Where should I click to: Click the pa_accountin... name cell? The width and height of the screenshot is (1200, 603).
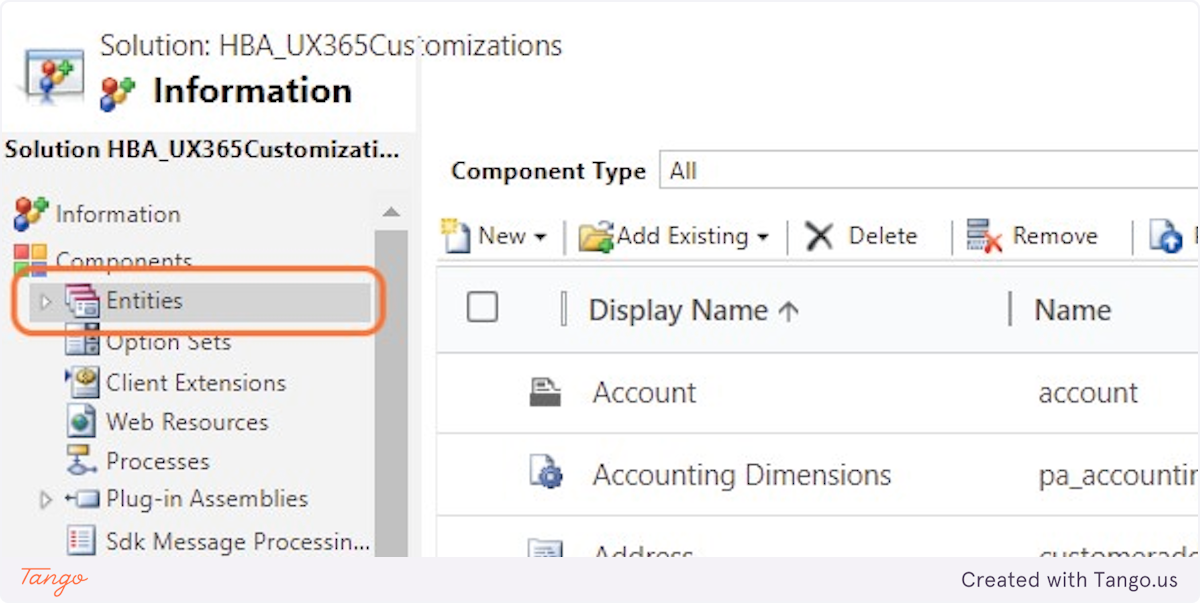(x=1118, y=475)
